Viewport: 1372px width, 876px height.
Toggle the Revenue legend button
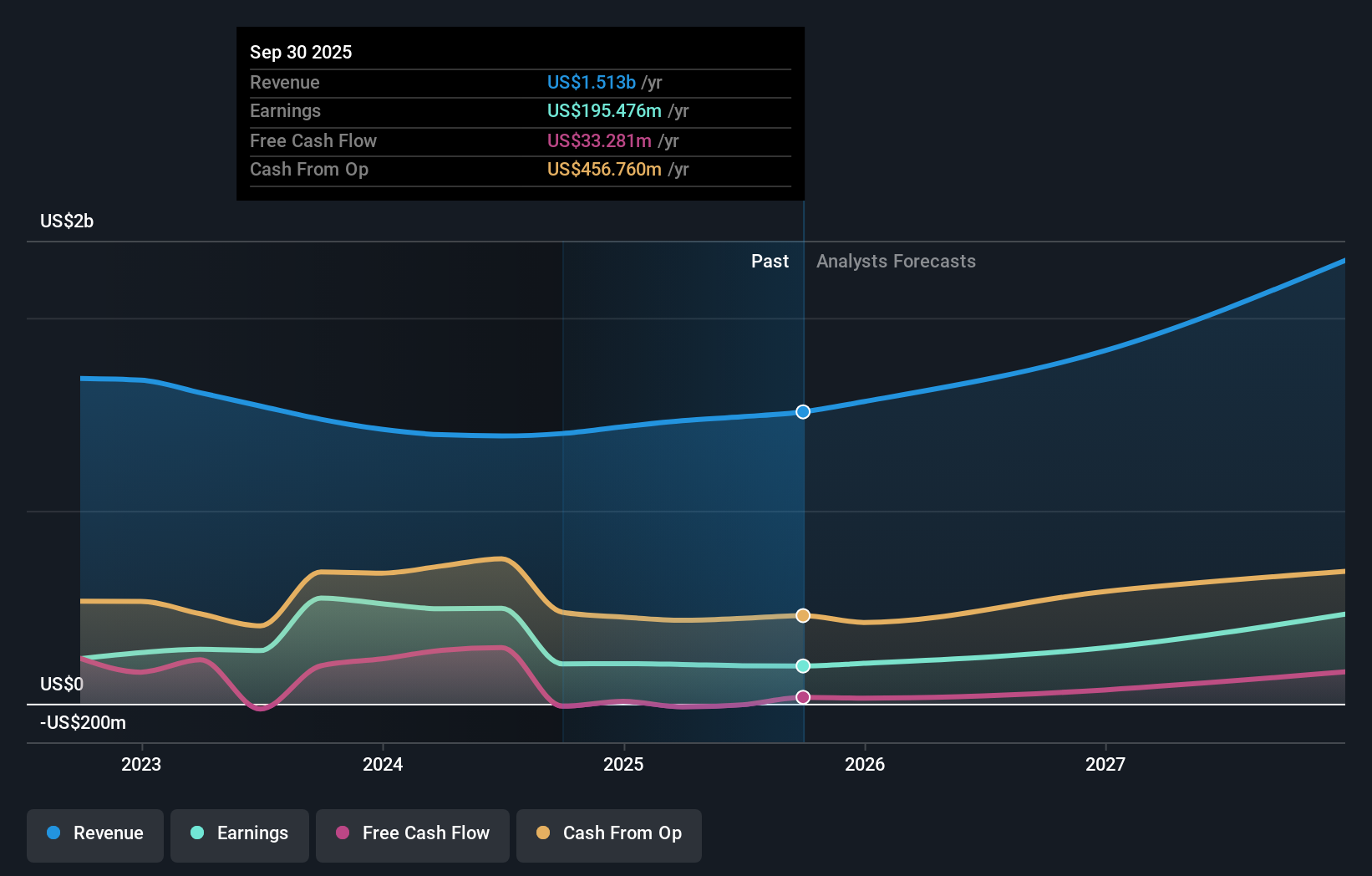(x=95, y=835)
